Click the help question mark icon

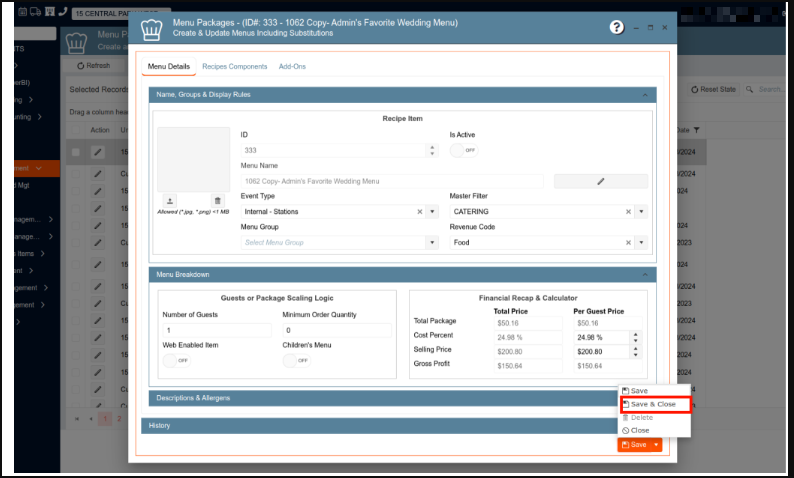click(x=617, y=28)
